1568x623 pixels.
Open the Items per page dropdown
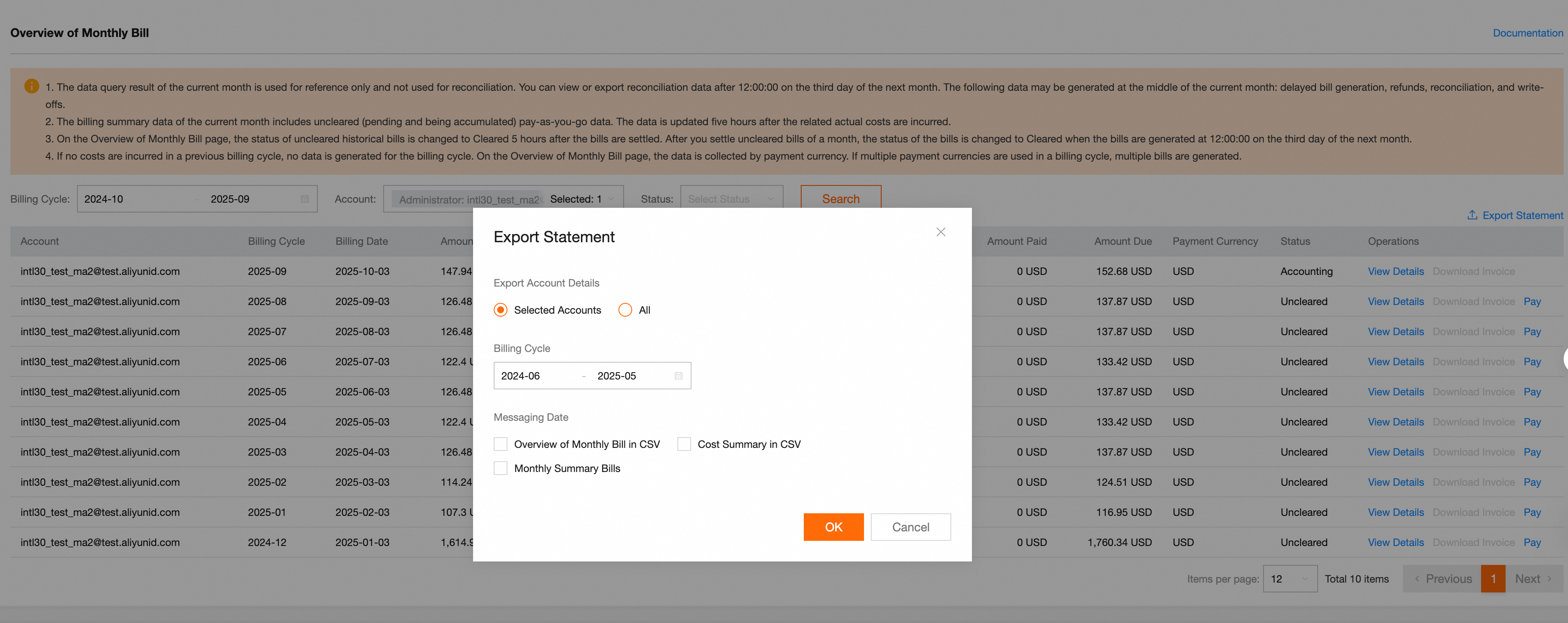coord(1290,579)
